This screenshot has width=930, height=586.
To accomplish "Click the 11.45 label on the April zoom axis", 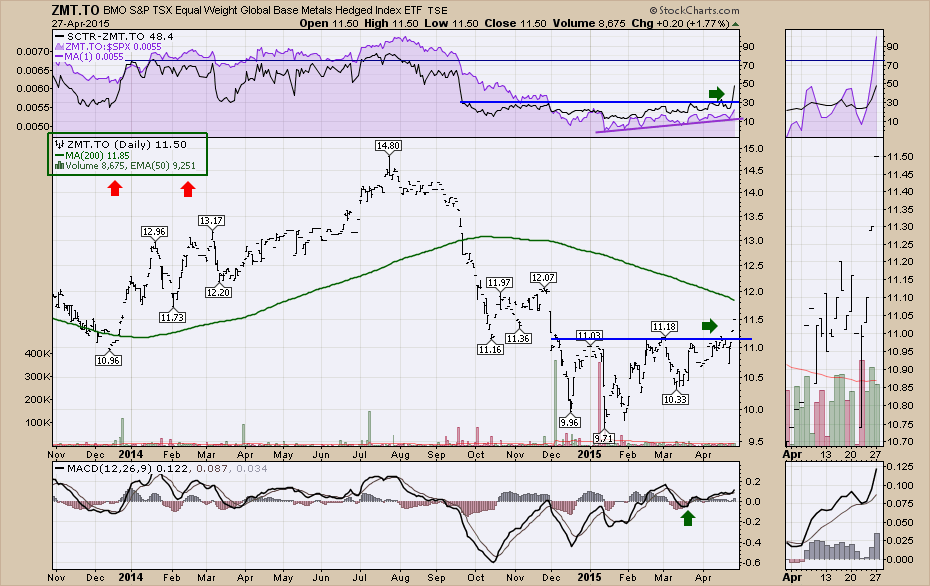I will (x=901, y=174).
